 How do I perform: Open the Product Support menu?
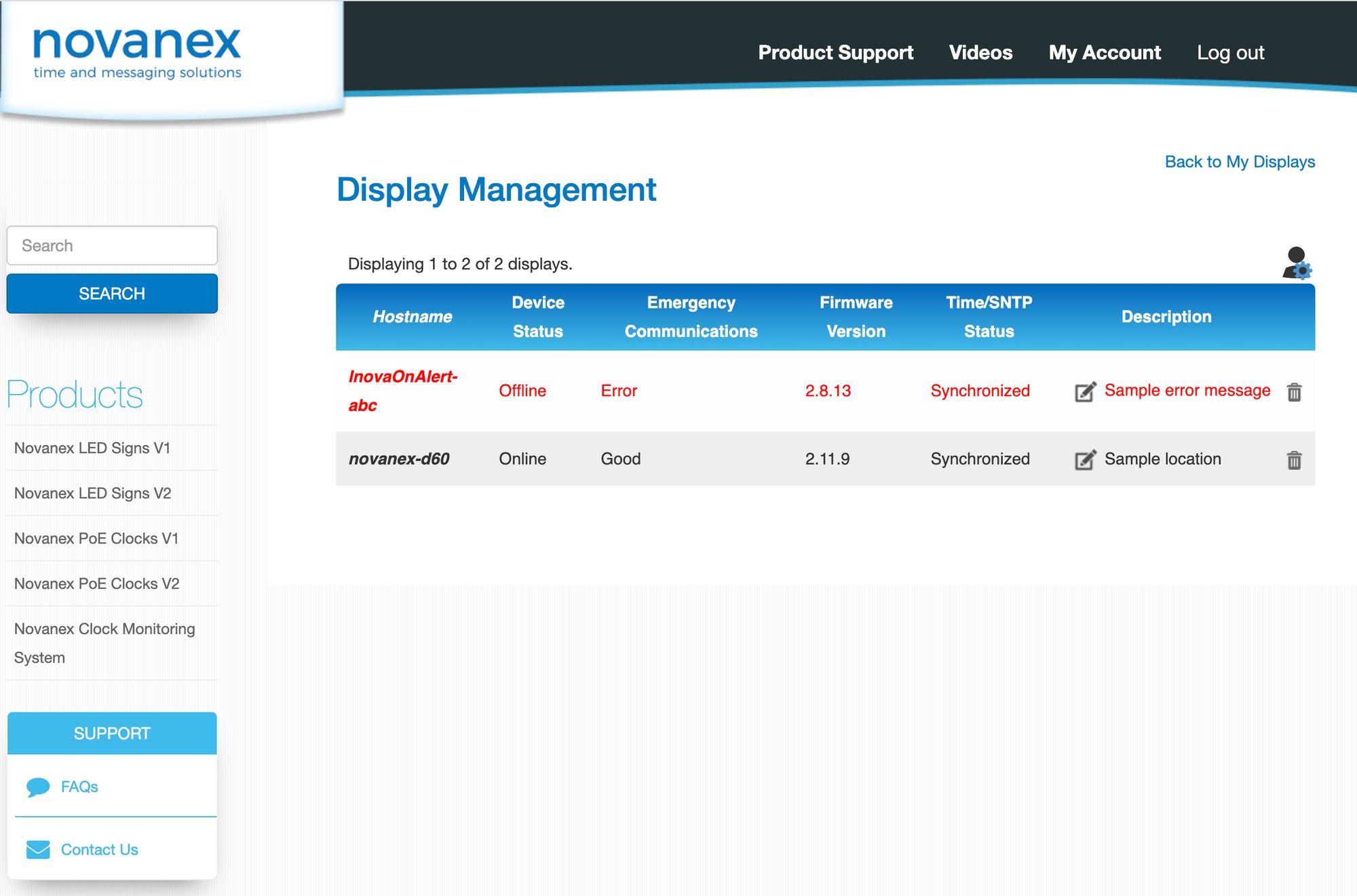pyautogui.click(x=836, y=52)
